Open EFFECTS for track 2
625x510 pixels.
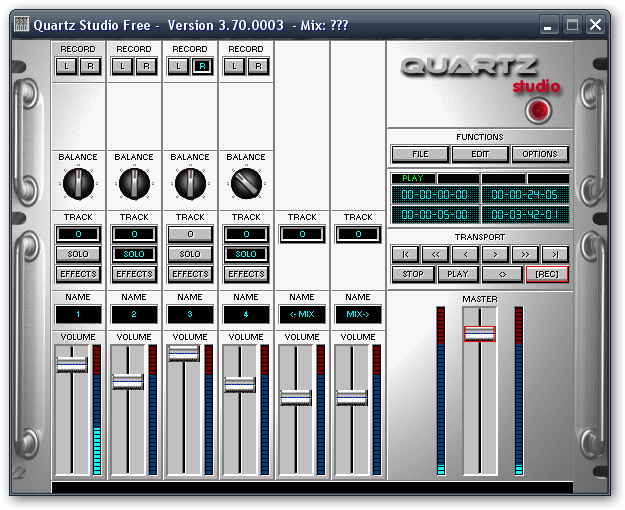point(134,274)
